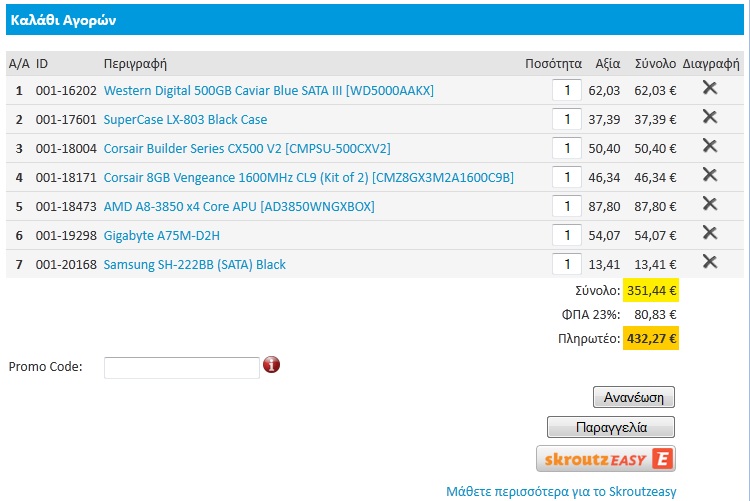Click the orange 432,27 € payable amount
The height and width of the screenshot is (501, 750).
coord(651,339)
